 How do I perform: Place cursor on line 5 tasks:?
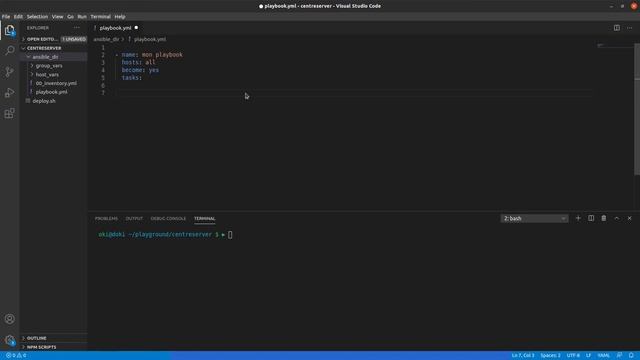pos(131,78)
